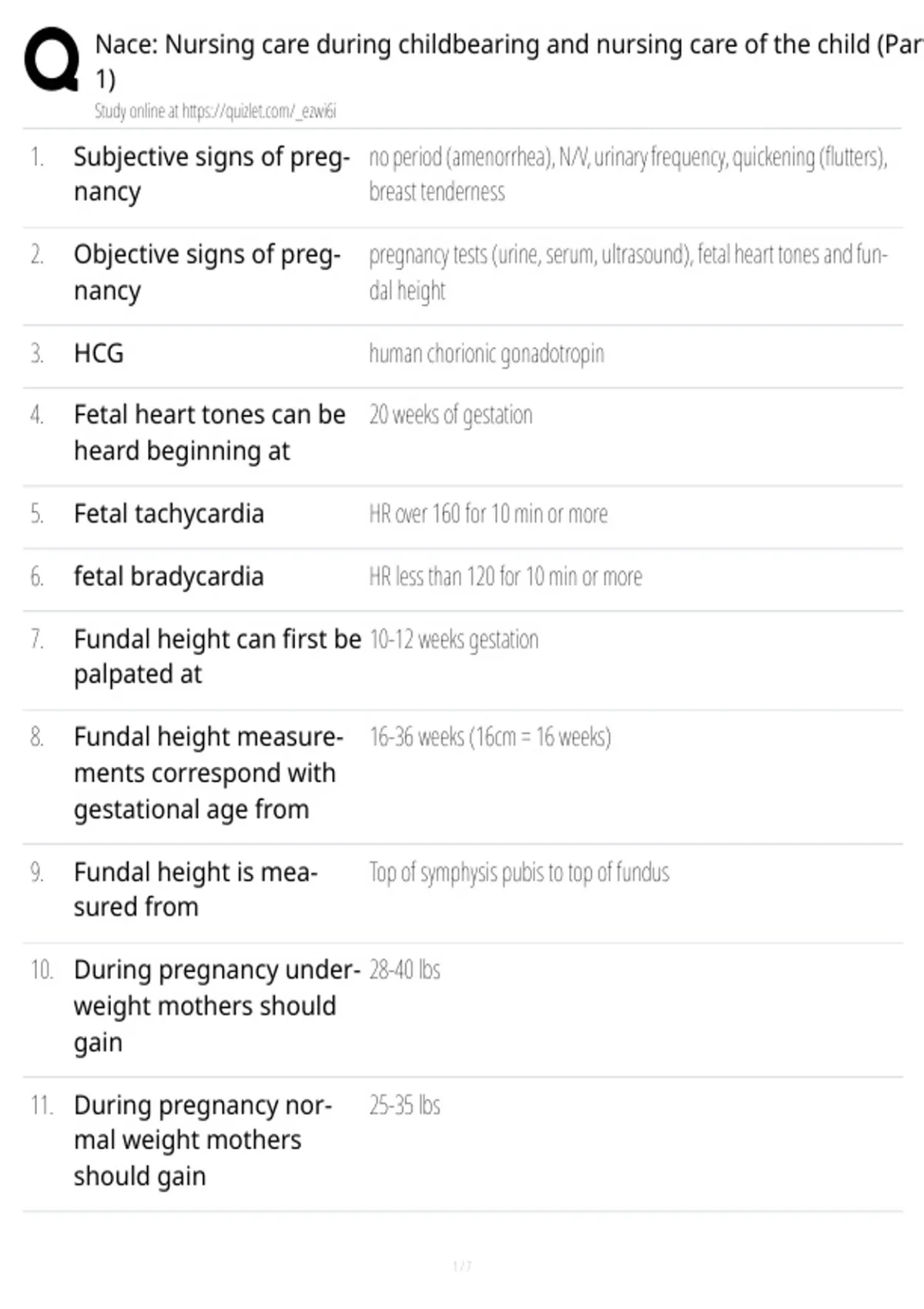
Task: Click the page number indicator at bottom
Action: pos(462,1266)
